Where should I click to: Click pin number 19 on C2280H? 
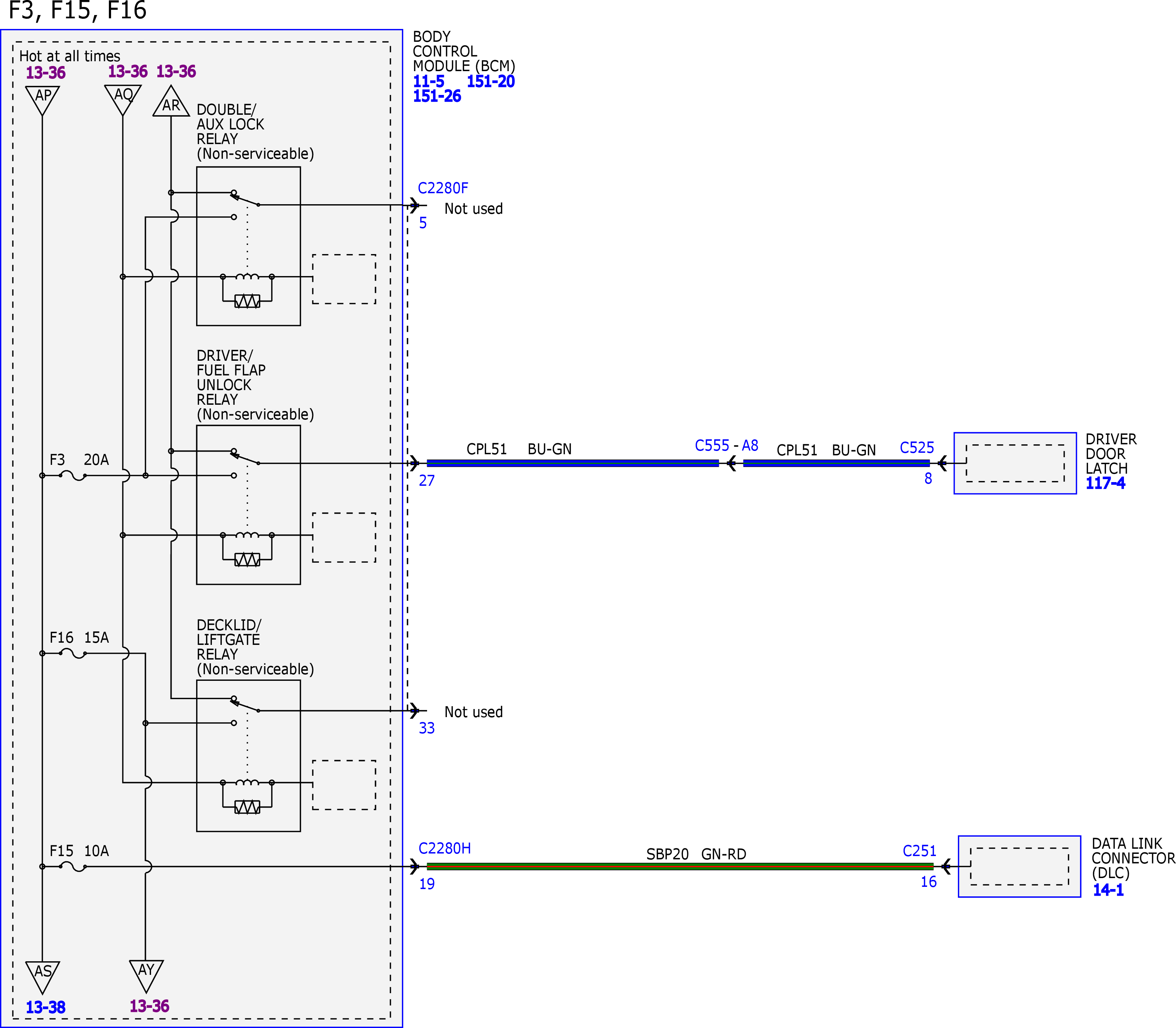(x=427, y=884)
